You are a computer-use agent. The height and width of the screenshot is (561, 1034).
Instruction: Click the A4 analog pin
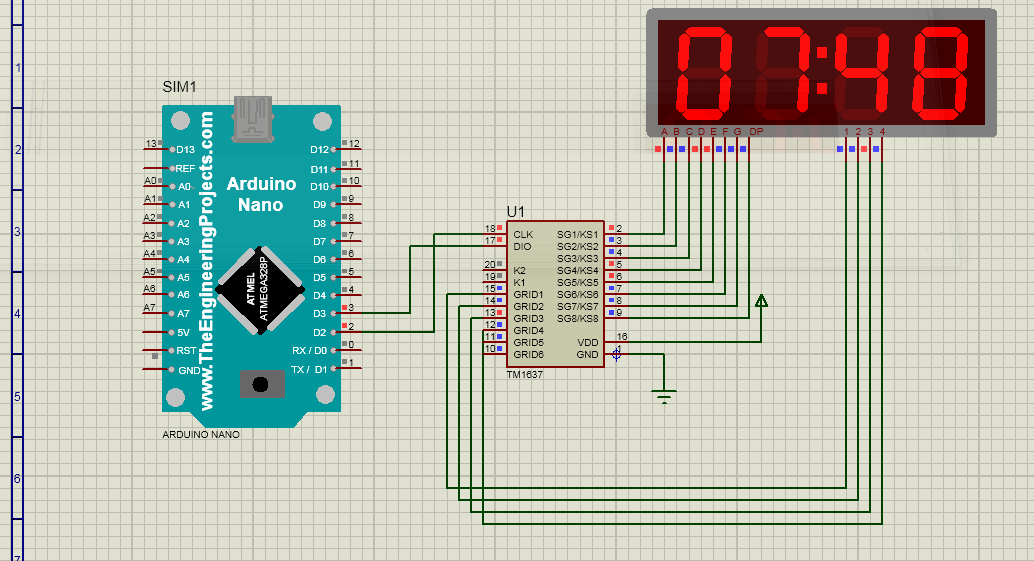pos(183,260)
